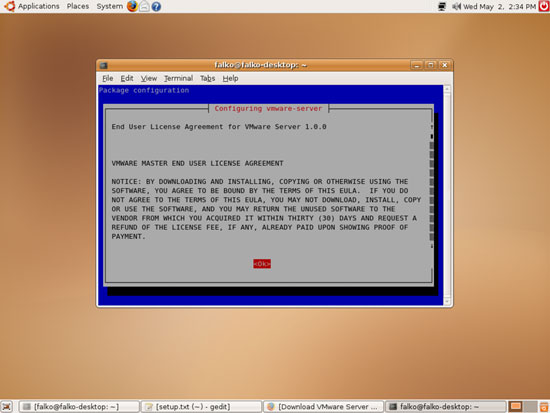Maximize the terminal window
Screen dimensions: 550x413
pos(430,65)
